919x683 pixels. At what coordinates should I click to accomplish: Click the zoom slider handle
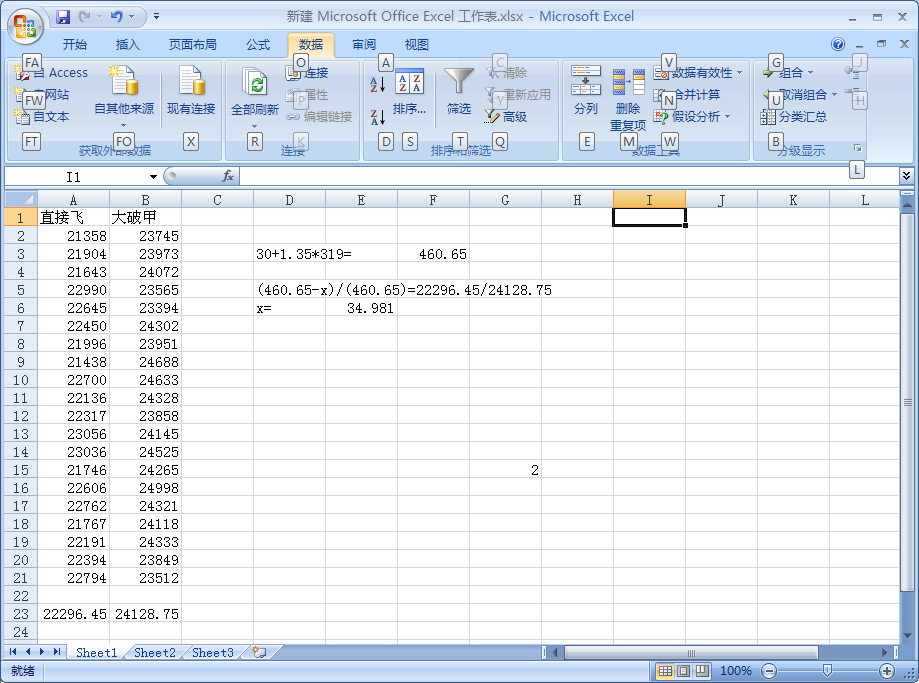tap(827, 671)
